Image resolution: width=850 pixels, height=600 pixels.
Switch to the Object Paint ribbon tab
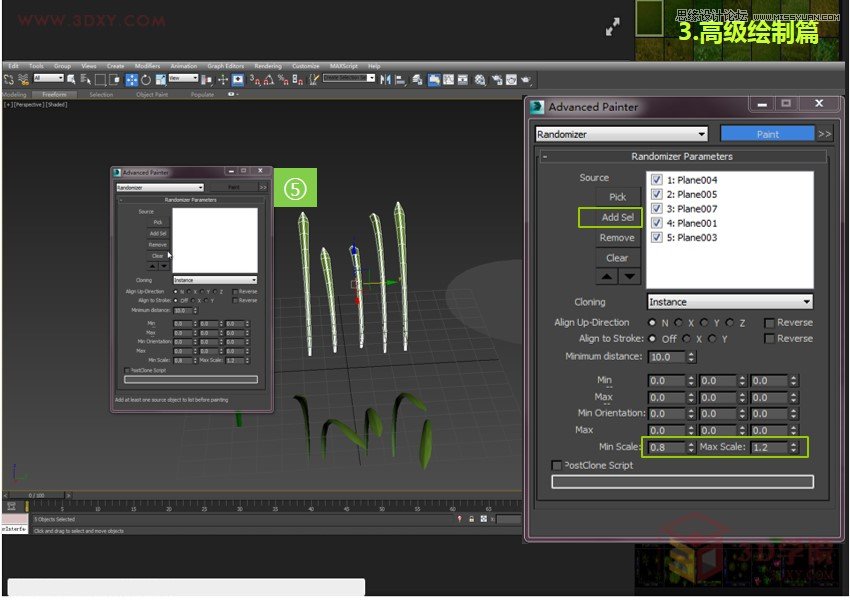(151, 95)
